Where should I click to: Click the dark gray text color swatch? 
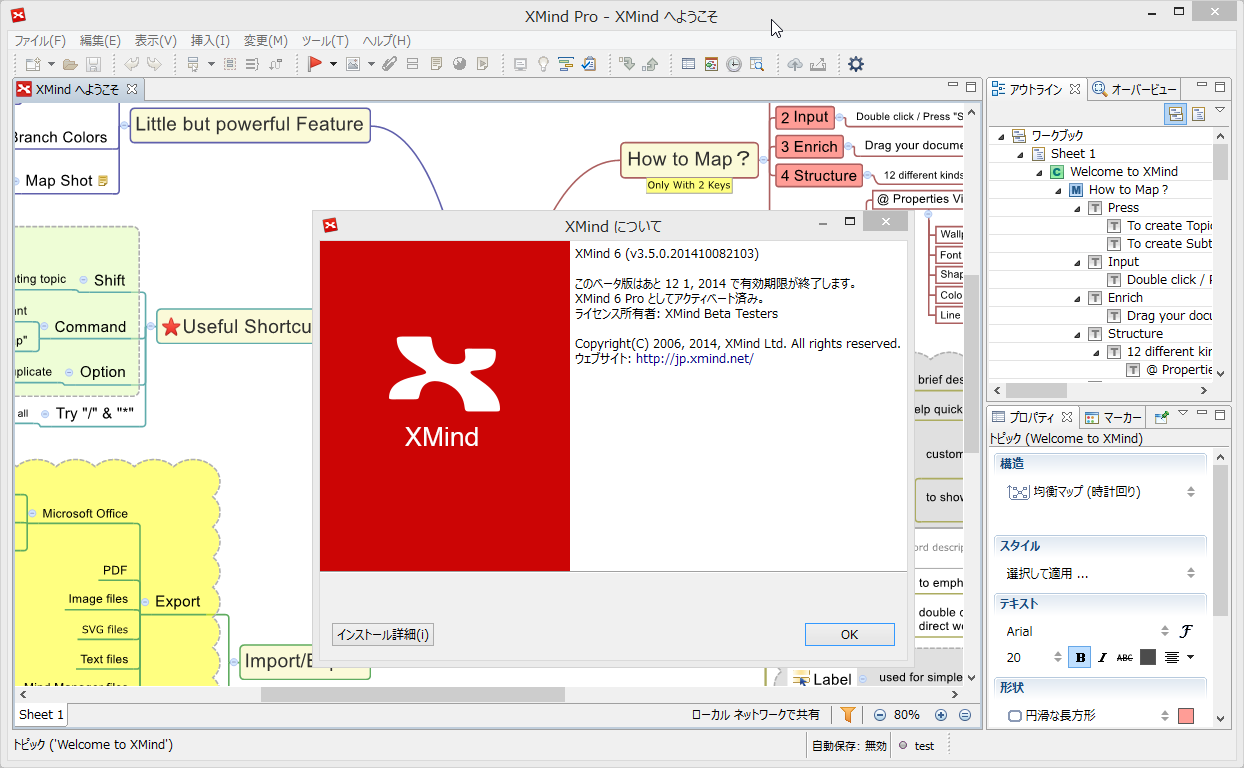coord(1148,657)
